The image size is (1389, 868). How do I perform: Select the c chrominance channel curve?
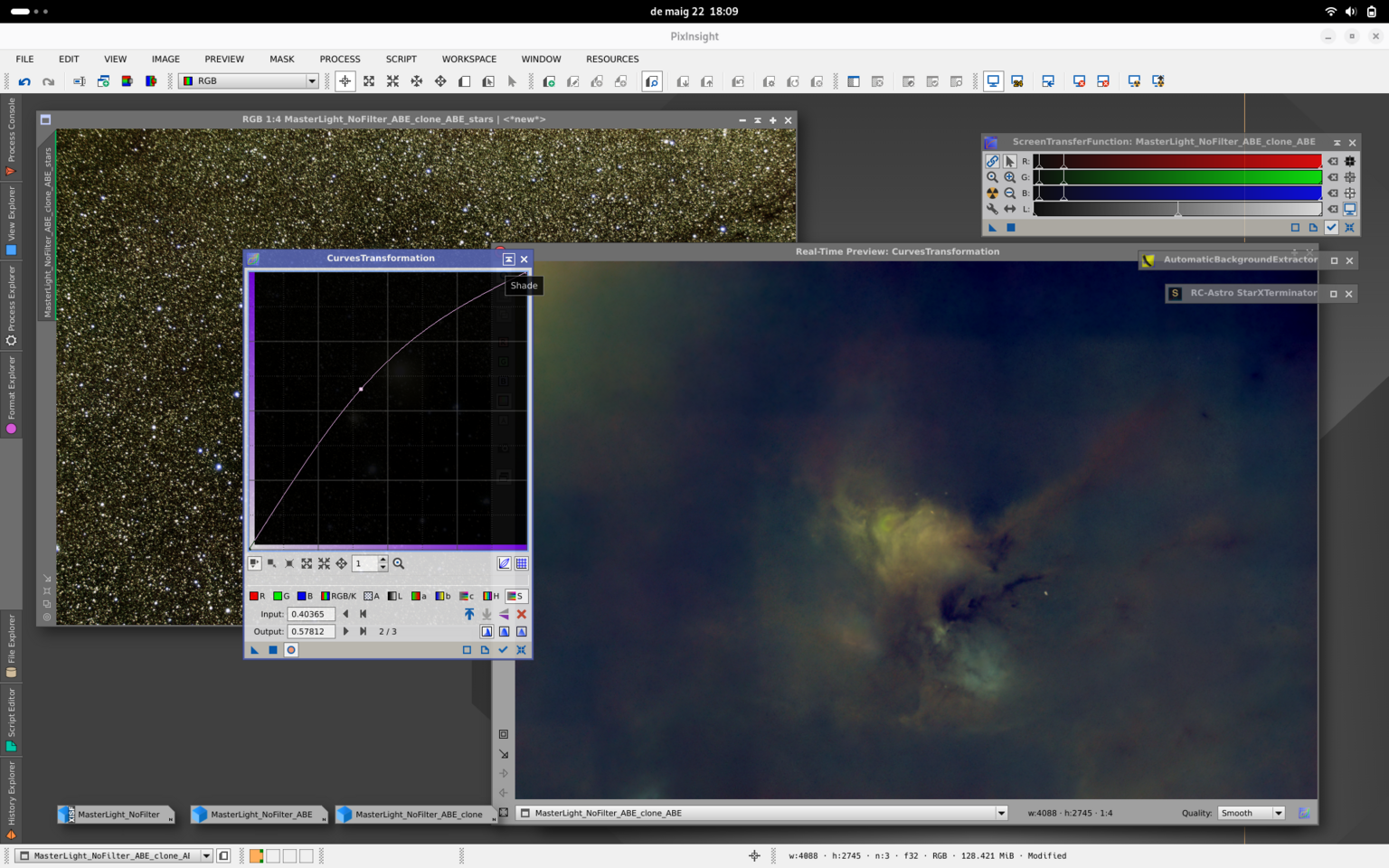(467, 596)
